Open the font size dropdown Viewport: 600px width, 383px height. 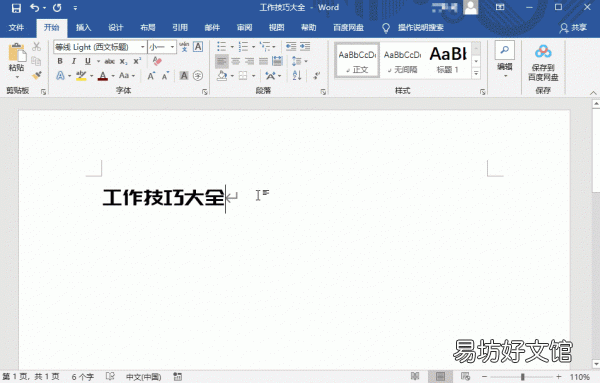click(173, 47)
